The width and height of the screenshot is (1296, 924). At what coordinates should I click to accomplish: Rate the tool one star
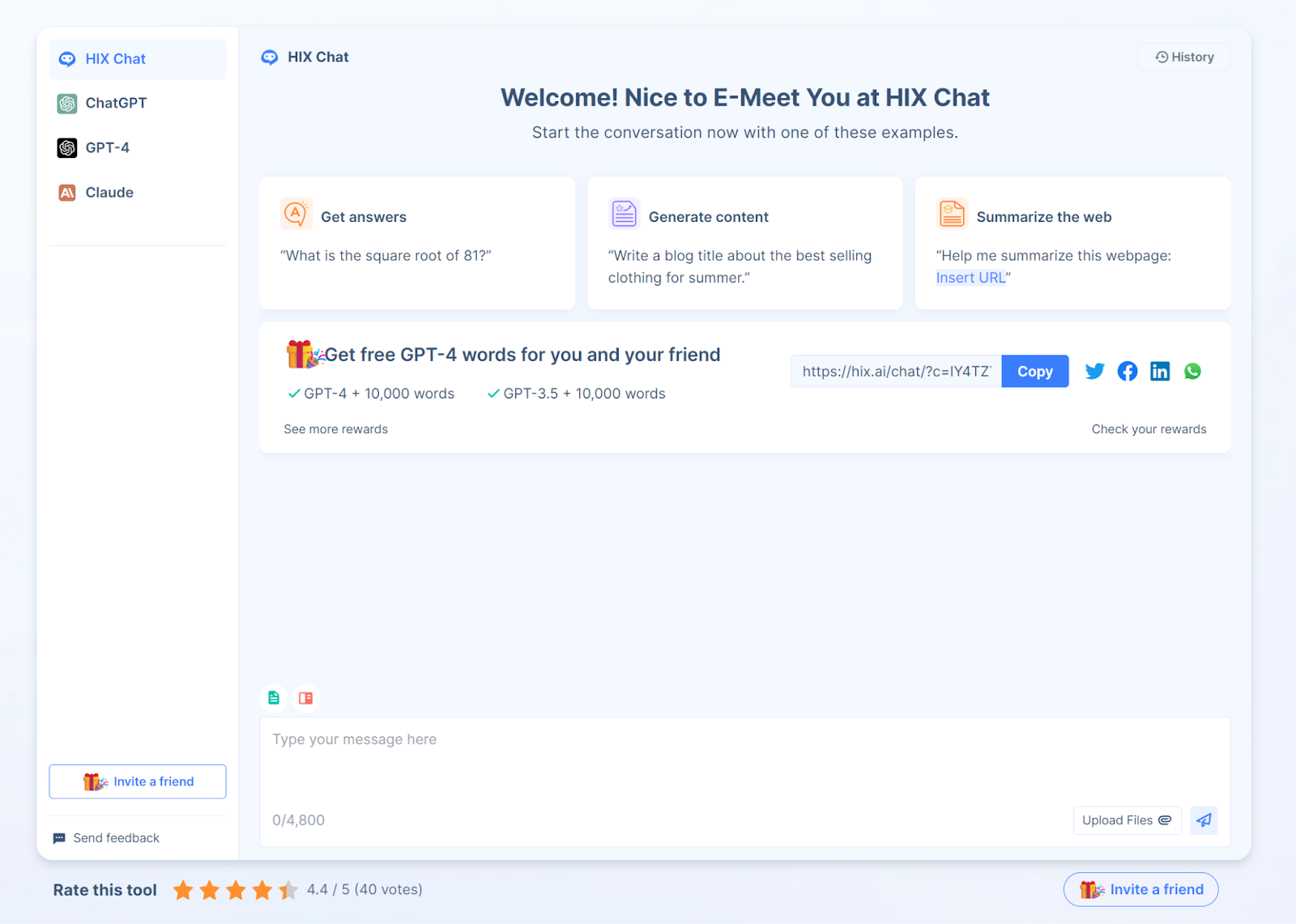point(184,890)
